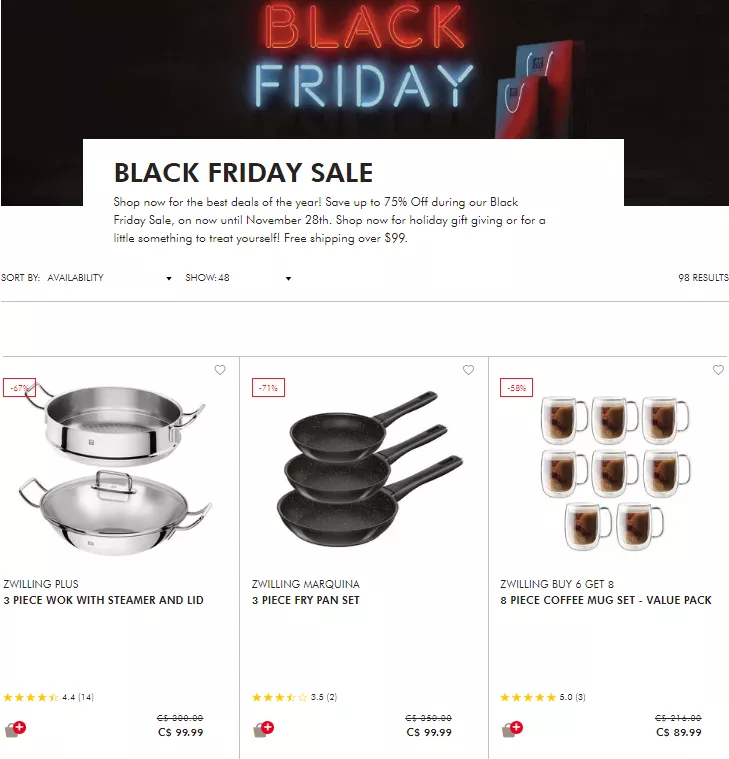The height and width of the screenshot is (759, 729).
Task: View the 4.4 star rating reviews for wok
Action: click(x=48, y=698)
